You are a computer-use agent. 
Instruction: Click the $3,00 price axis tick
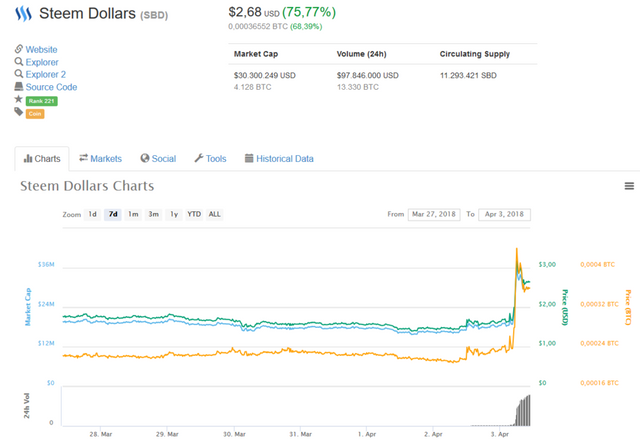(x=547, y=264)
